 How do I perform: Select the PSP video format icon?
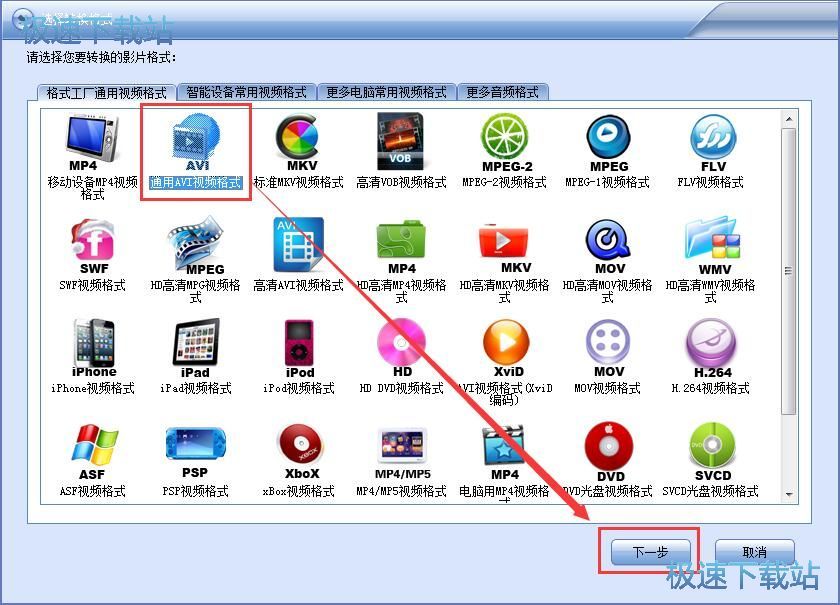196,451
